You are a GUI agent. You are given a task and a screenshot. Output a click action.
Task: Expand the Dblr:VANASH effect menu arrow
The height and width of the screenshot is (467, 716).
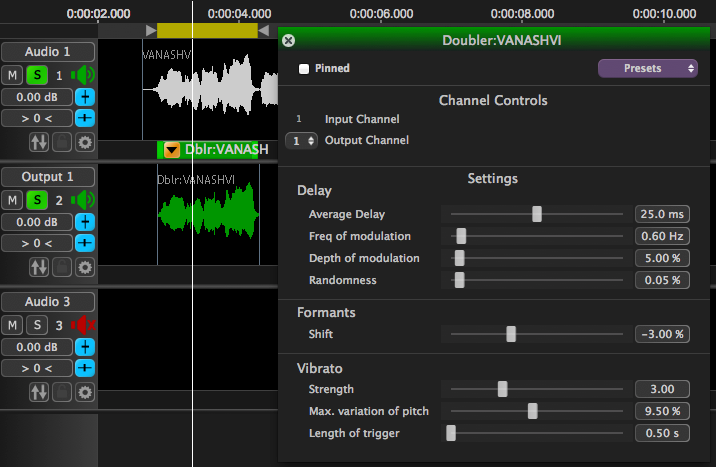pos(172,150)
